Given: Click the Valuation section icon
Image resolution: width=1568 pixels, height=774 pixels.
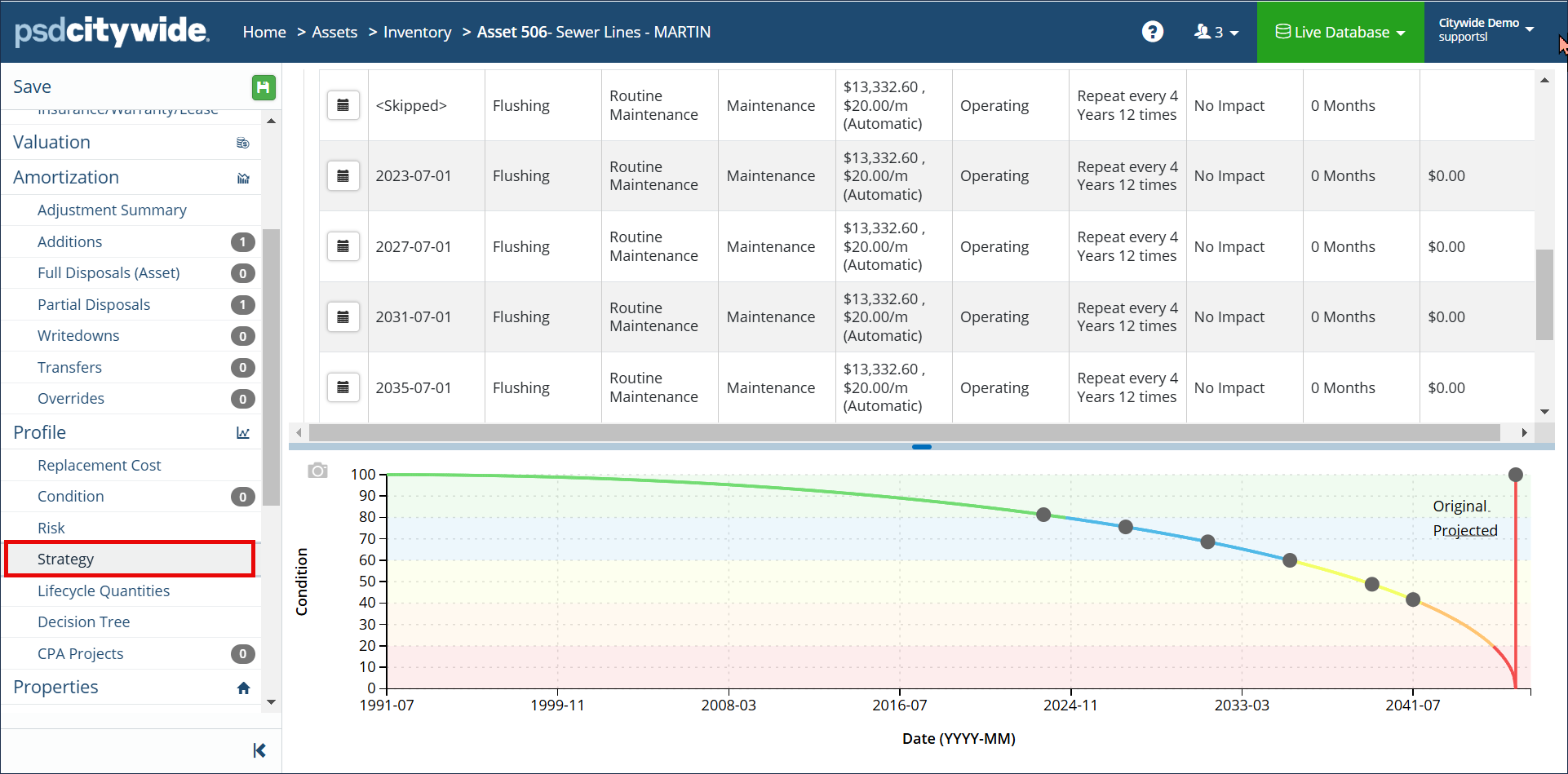Looking at the screenshot, I should (243, 143).
